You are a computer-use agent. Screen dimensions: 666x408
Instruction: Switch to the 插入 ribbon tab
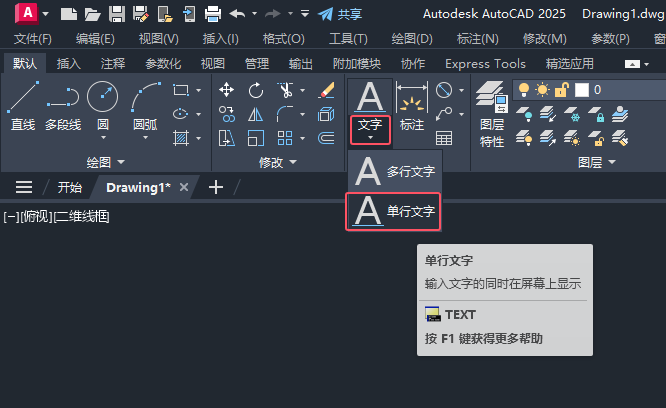point(69,64)
